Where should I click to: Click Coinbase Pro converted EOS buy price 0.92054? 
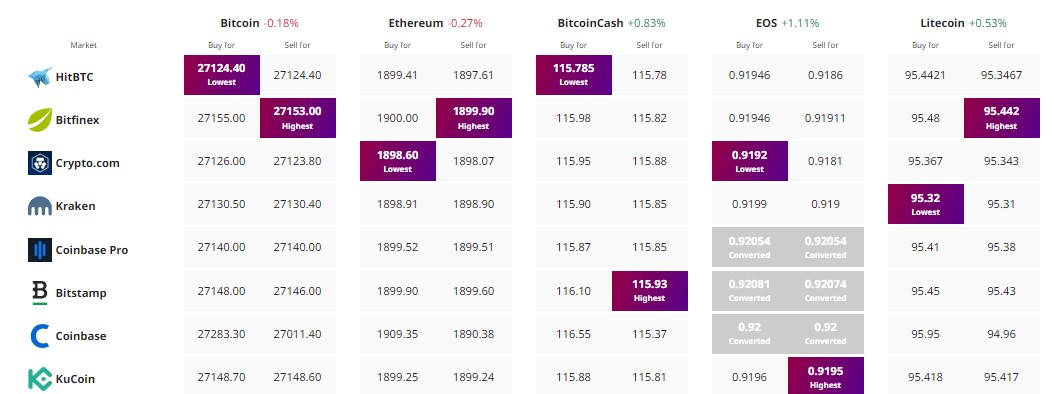[749, 247]
